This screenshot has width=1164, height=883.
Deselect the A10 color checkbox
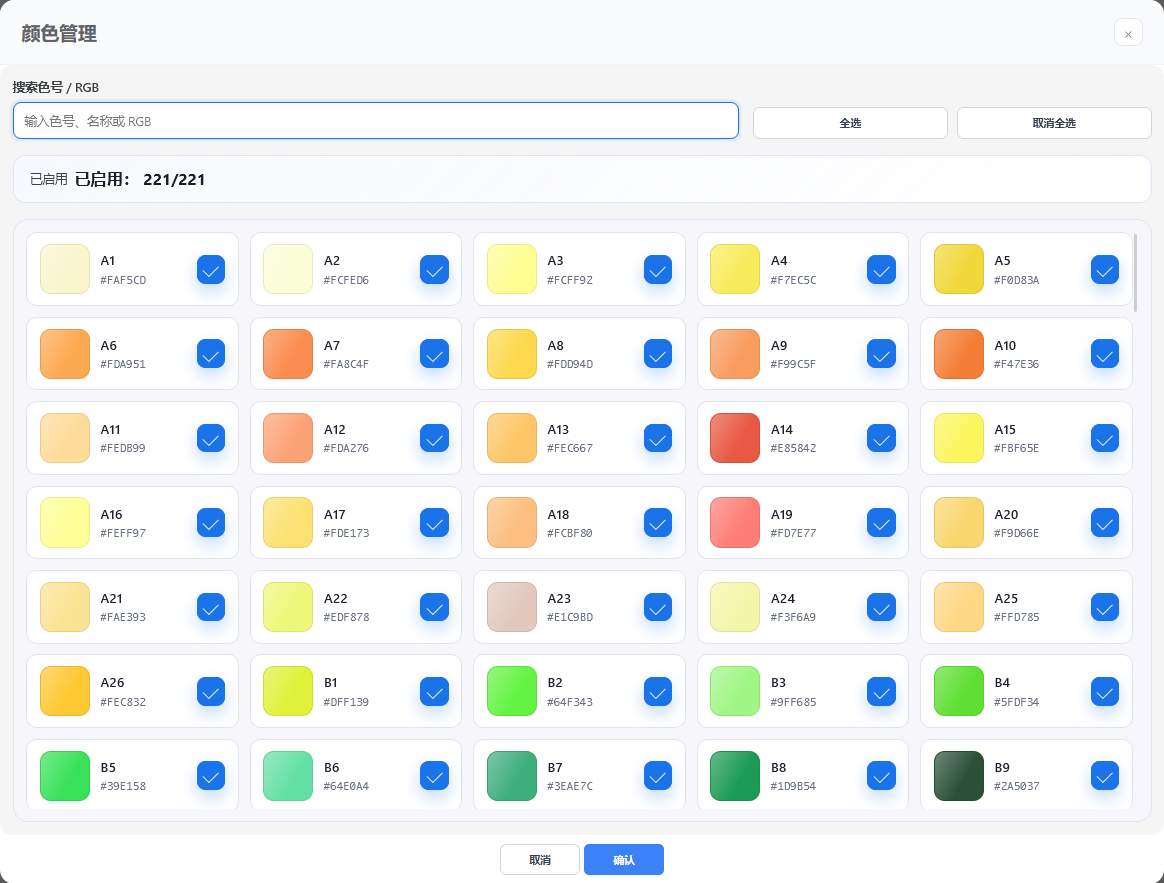(x=1105, y=354)
